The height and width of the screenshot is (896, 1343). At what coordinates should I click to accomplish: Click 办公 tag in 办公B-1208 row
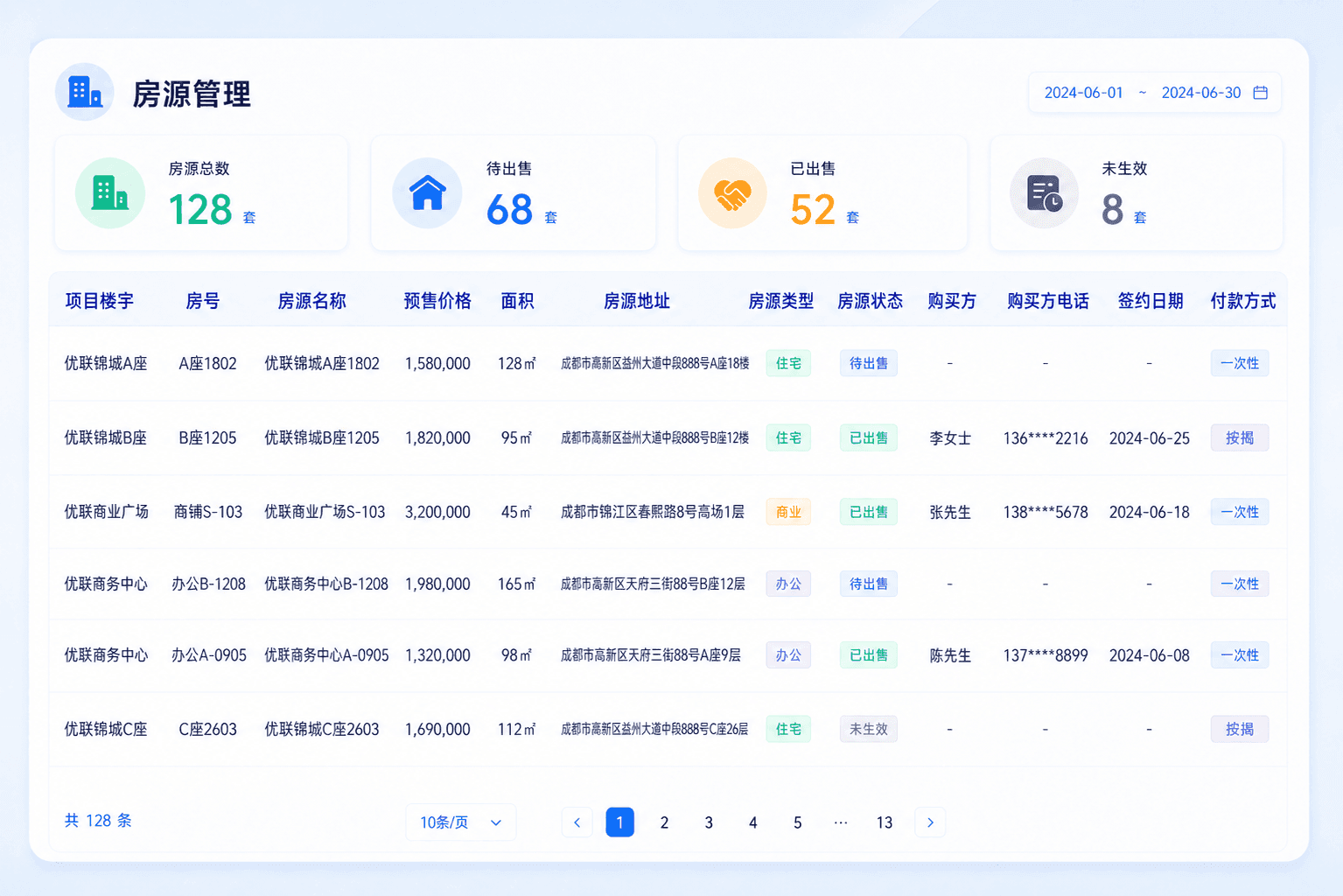coord(788,584)
